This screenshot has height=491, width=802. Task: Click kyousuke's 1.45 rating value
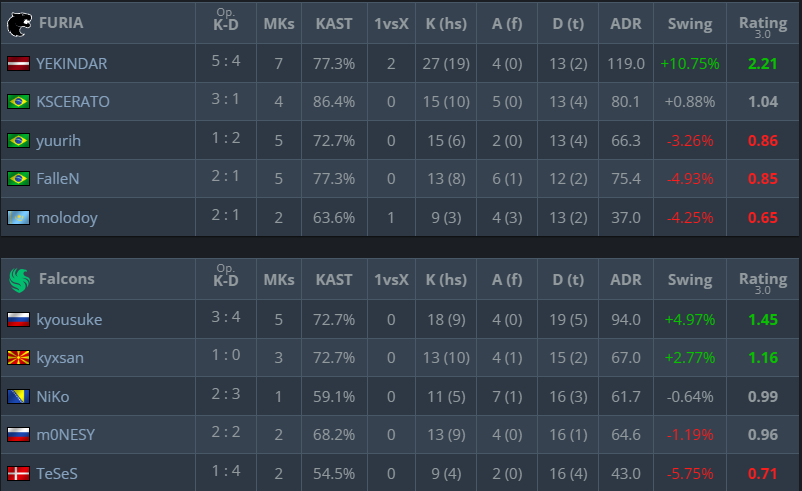tap(762, 320)
